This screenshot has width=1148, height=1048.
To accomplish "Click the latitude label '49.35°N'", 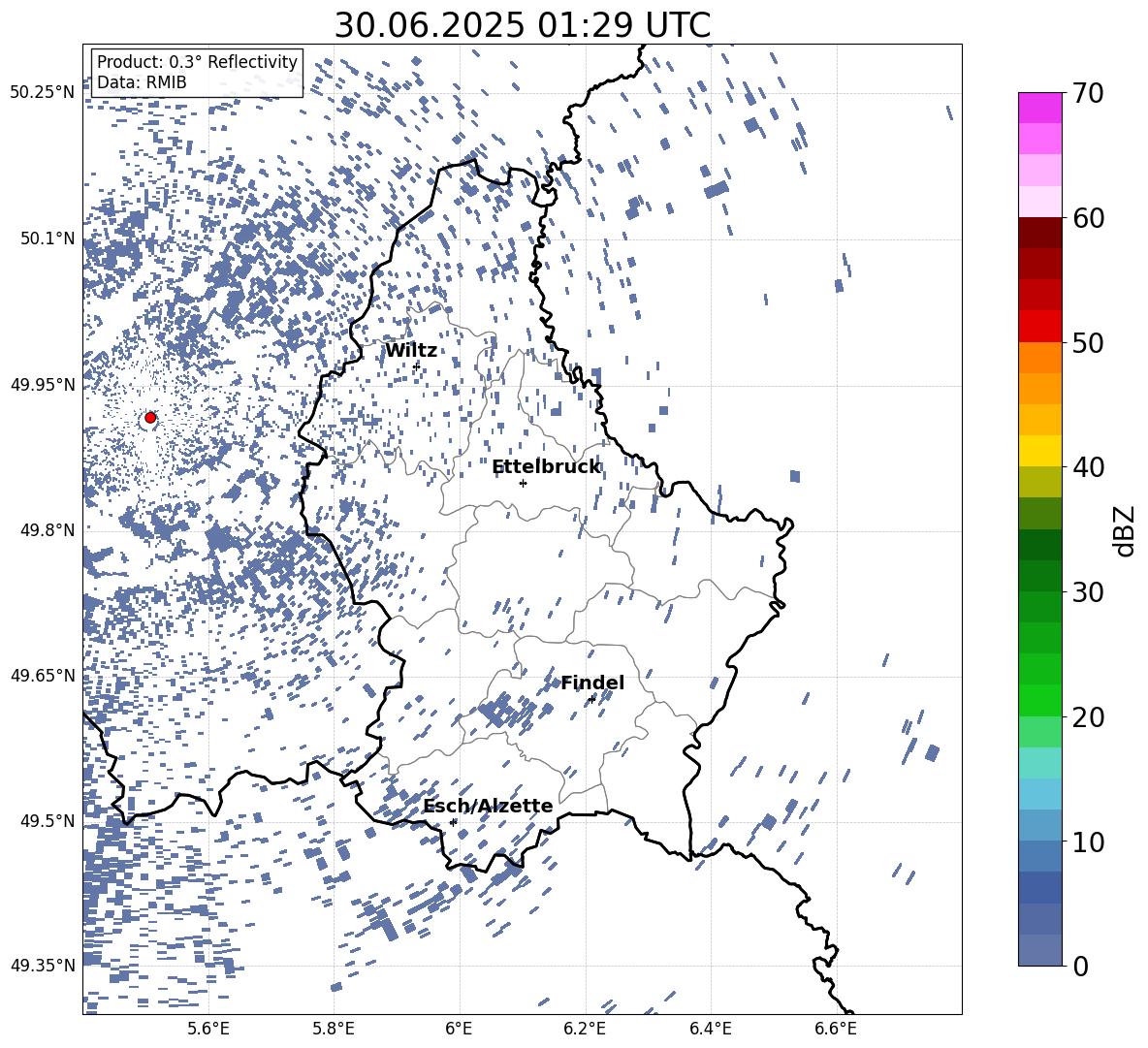I will click(x=43, y=966).
